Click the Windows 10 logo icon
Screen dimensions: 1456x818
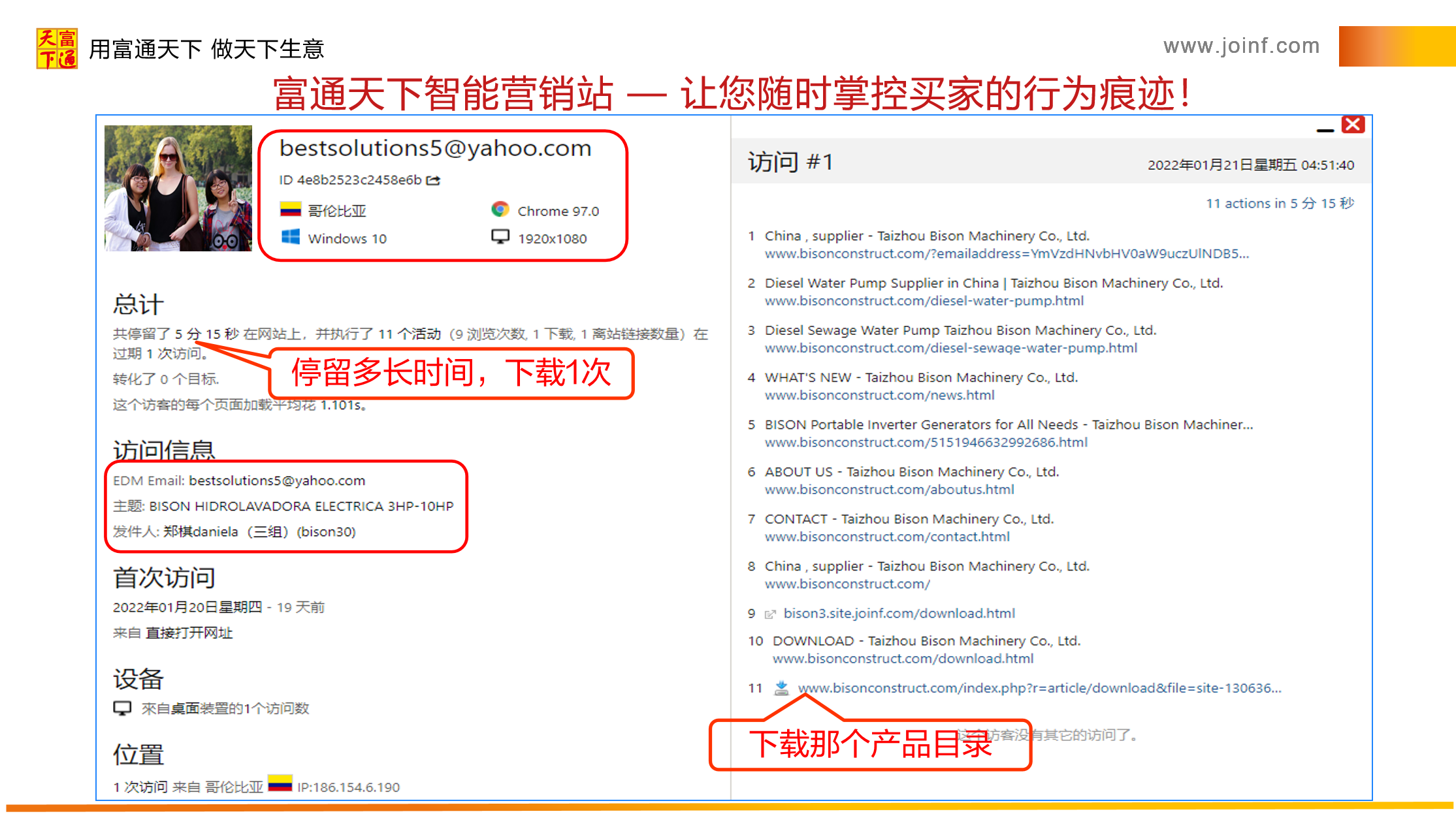[291, 237]
